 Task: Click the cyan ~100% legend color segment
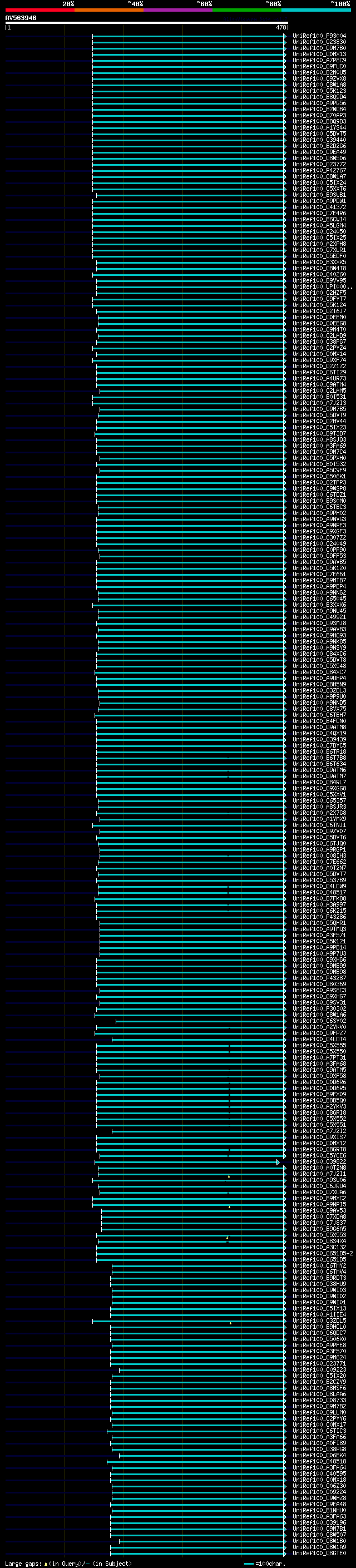coord(316,10)
